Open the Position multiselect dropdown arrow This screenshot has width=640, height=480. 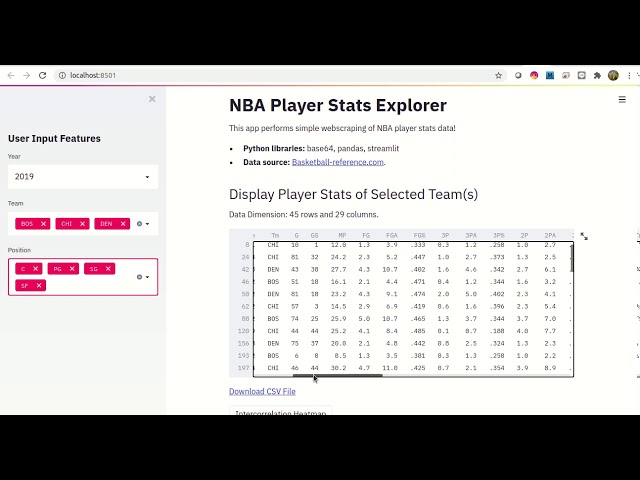point(147,277)
